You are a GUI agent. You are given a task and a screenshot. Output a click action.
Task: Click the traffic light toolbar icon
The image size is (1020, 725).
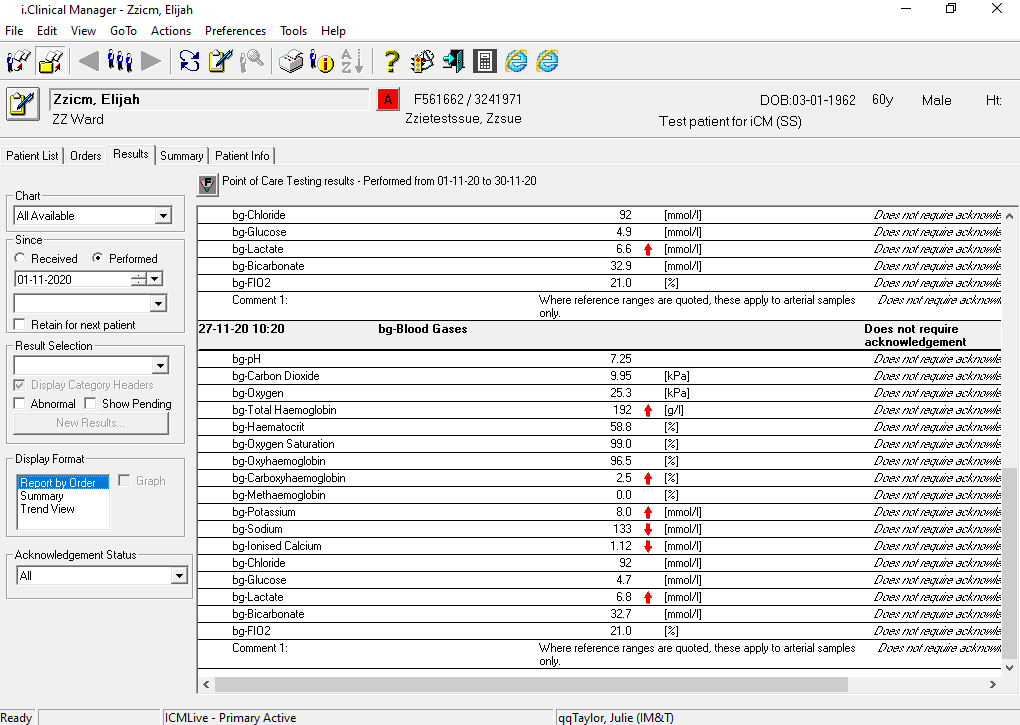422,61
